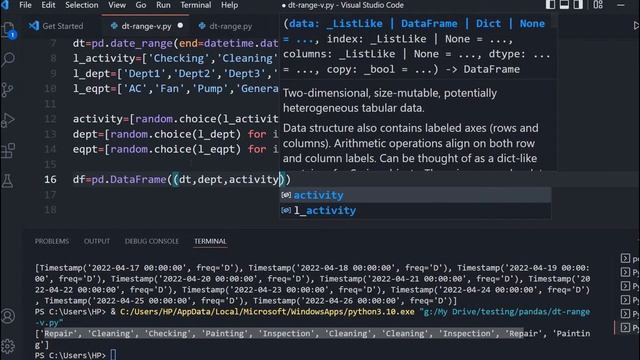The height and width of the screenshot is (360, 640).
Task: Open the Customize Layout icon
Action: [x=598, y=5]
